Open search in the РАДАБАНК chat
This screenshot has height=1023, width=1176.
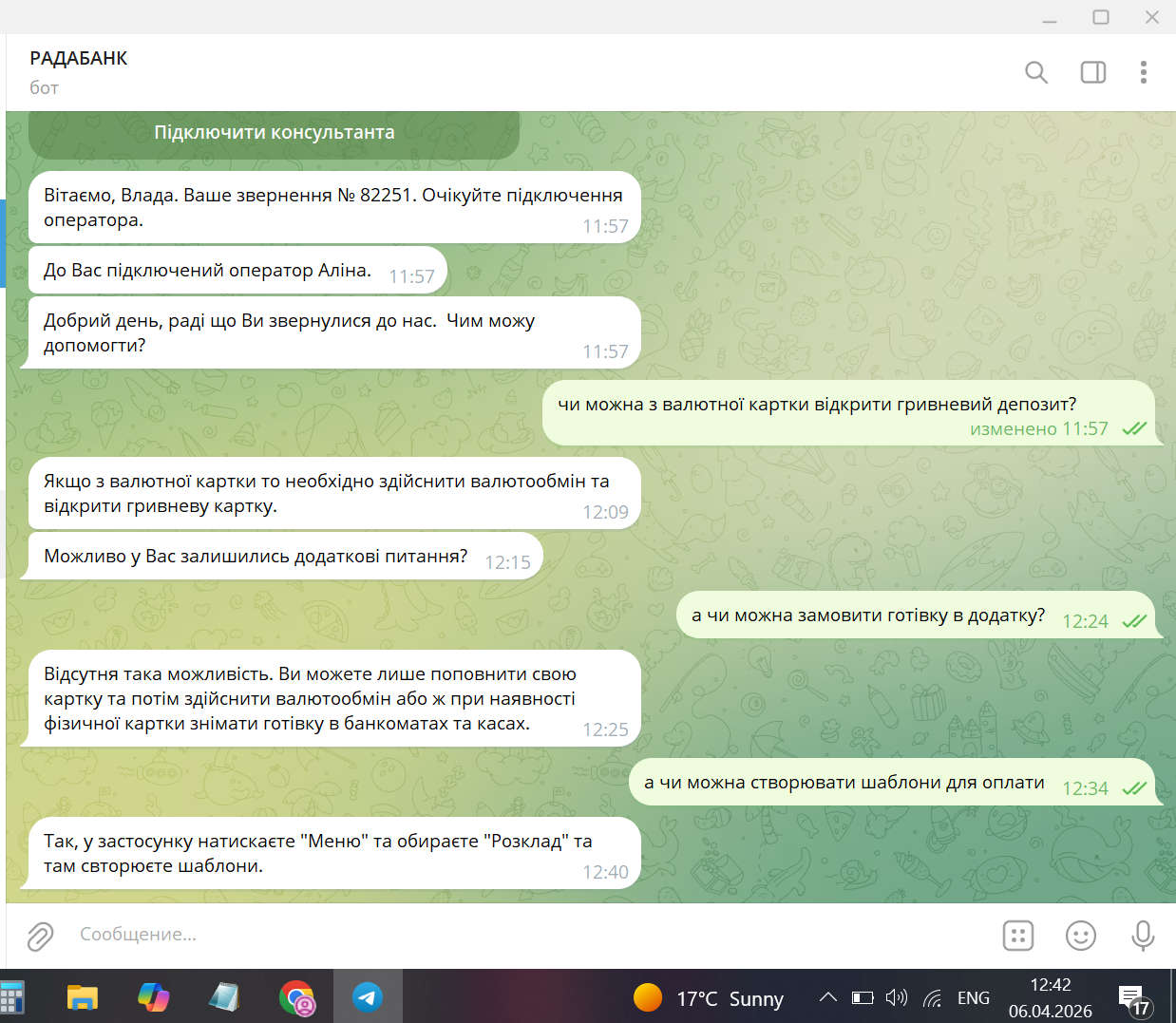coord(1036,72)
